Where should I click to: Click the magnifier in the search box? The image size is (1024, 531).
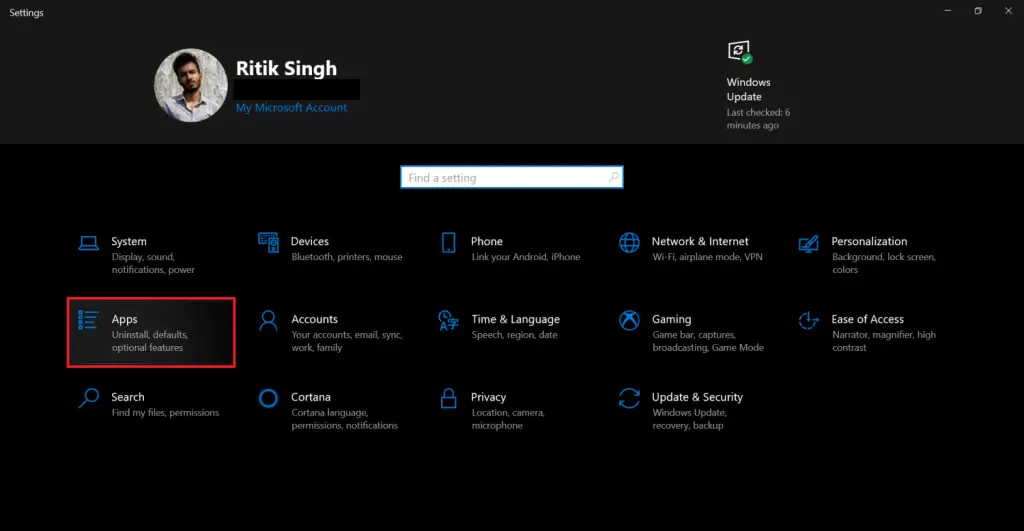[x=613, y=177]
